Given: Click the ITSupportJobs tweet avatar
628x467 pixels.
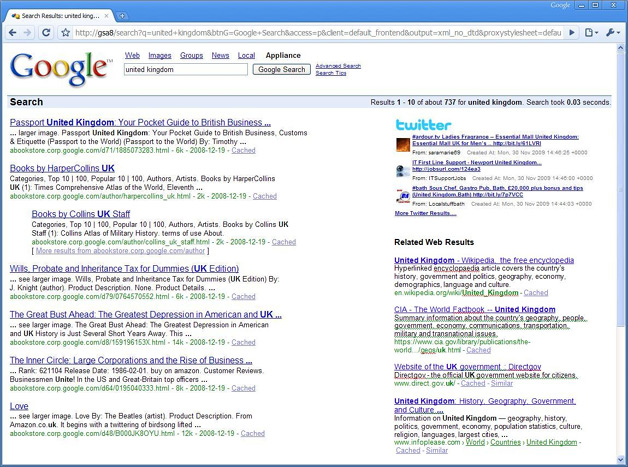Looking at the screenshot, I should pyautogui.click(x=402, y=170).
